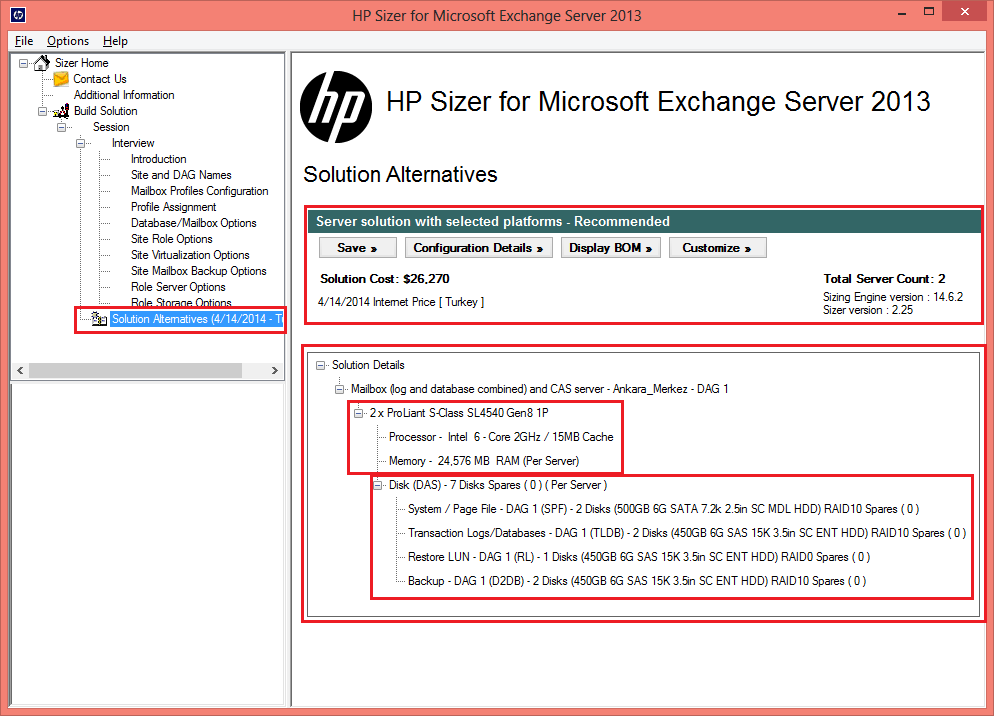Select the Backup DAG 1 (D2DB) row
This screenshot has height=716, width=994.
(x=636, y=581)
